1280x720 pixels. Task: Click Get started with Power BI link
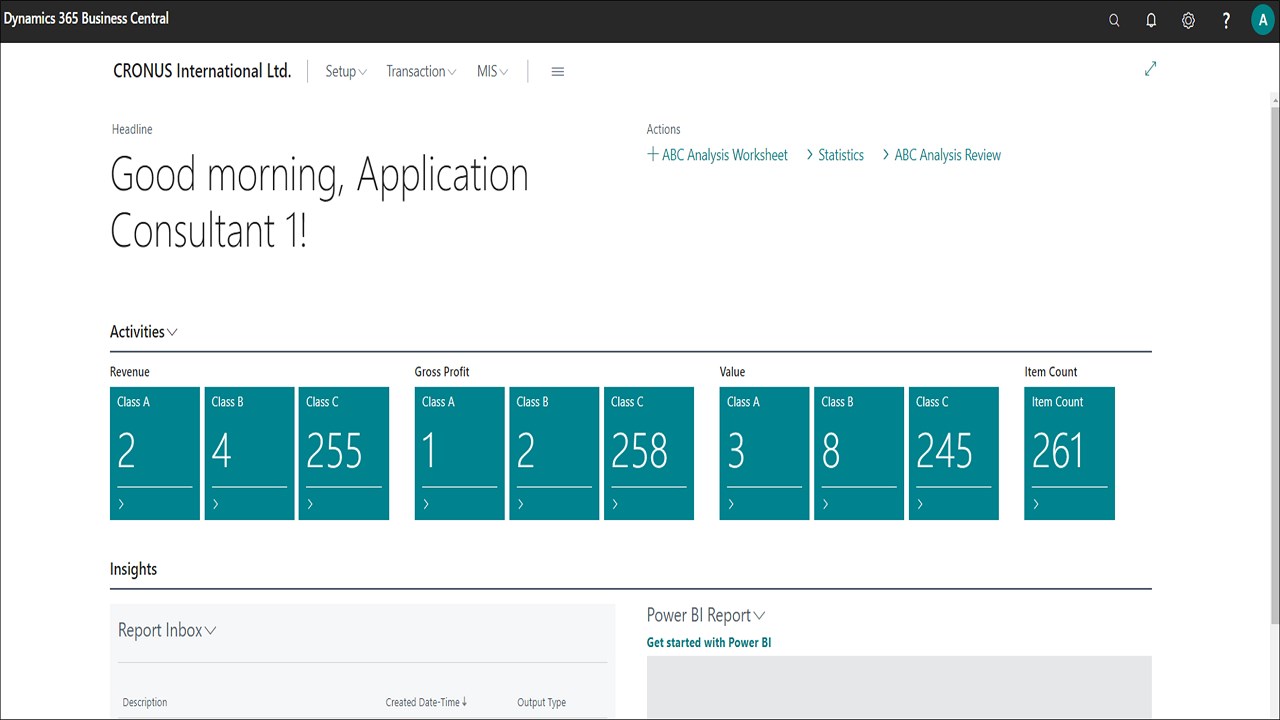[x=709, y=642]
